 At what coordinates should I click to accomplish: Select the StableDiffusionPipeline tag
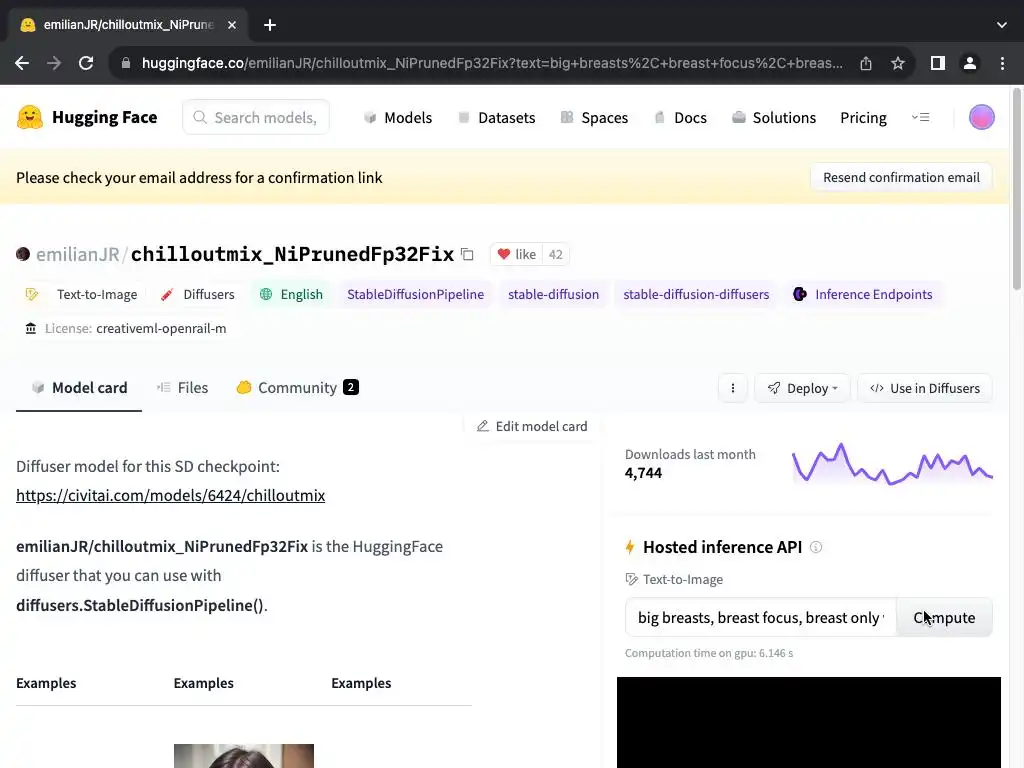click(x=415, y=295)
